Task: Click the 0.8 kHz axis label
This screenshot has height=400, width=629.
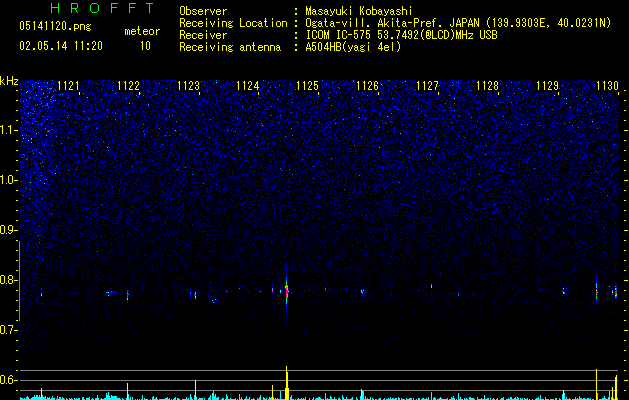Action: pos(9,280)
